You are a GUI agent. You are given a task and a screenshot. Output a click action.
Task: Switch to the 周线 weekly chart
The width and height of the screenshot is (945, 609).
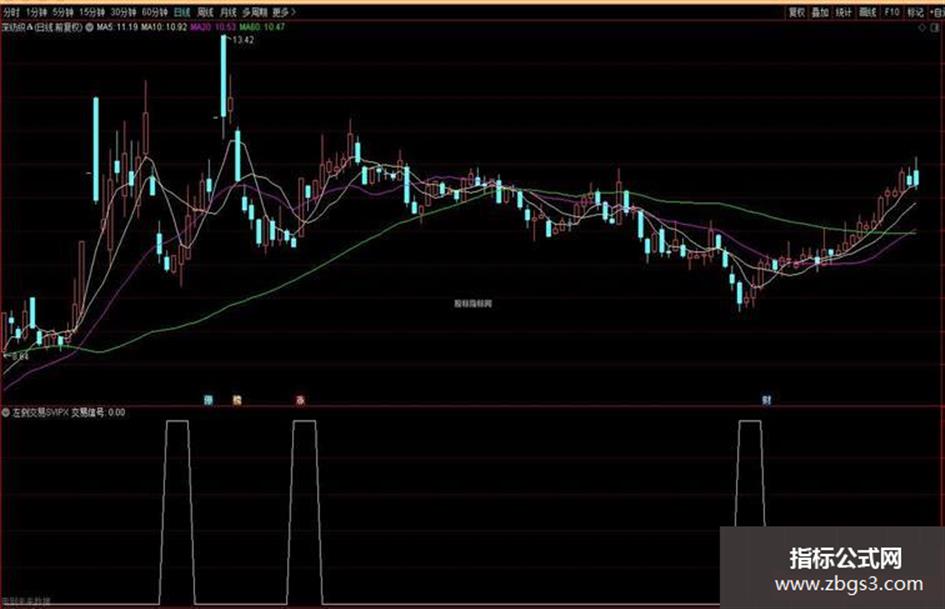[x=206, y=12]
